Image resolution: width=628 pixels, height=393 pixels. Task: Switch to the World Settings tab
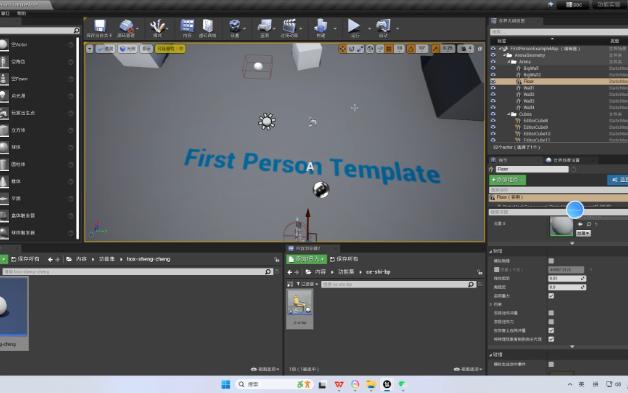point(563,160)
